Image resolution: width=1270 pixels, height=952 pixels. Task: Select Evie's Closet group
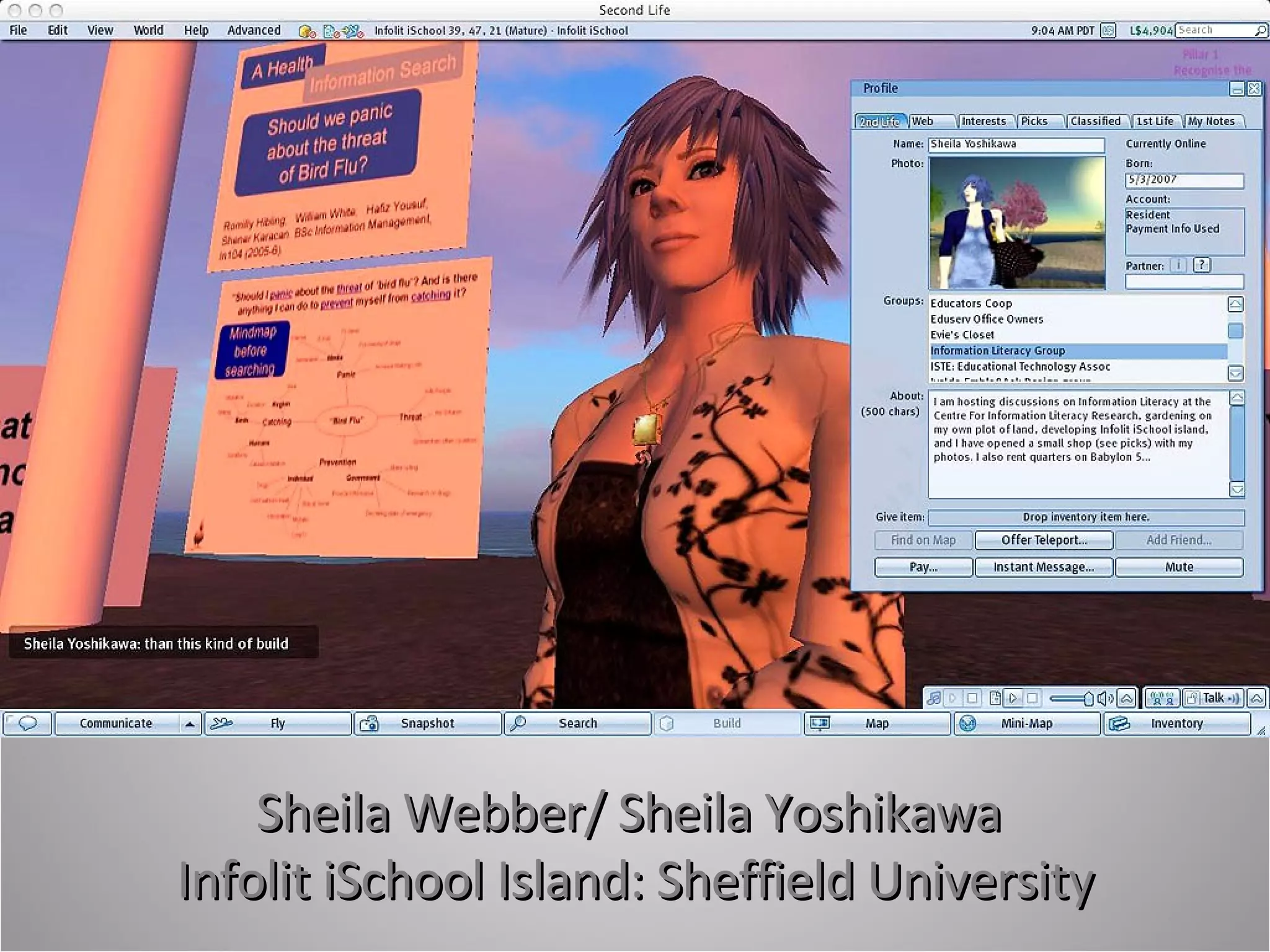[1078, 335]
